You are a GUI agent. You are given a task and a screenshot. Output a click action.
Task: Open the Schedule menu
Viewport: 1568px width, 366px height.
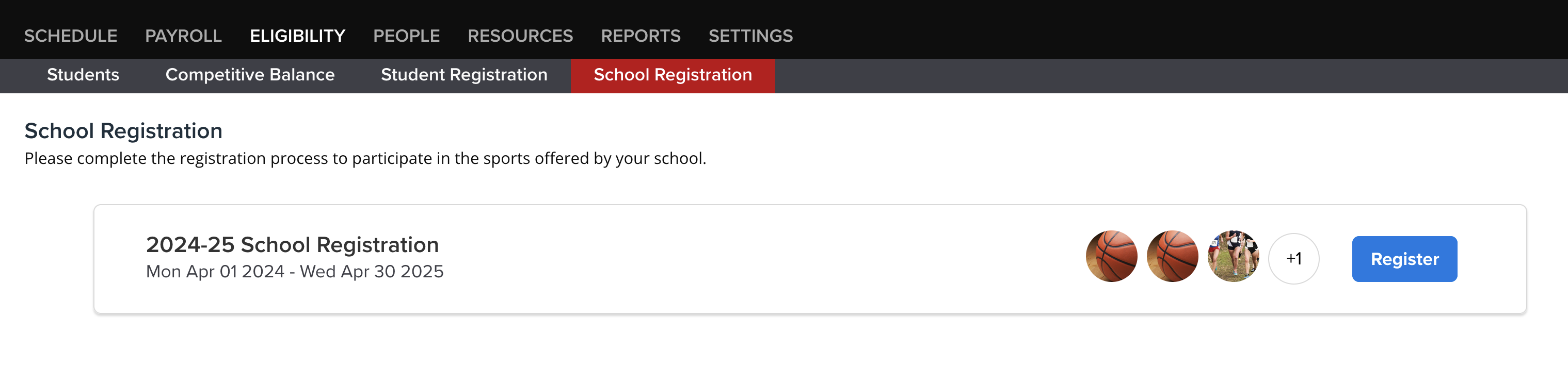coord(71,36)
